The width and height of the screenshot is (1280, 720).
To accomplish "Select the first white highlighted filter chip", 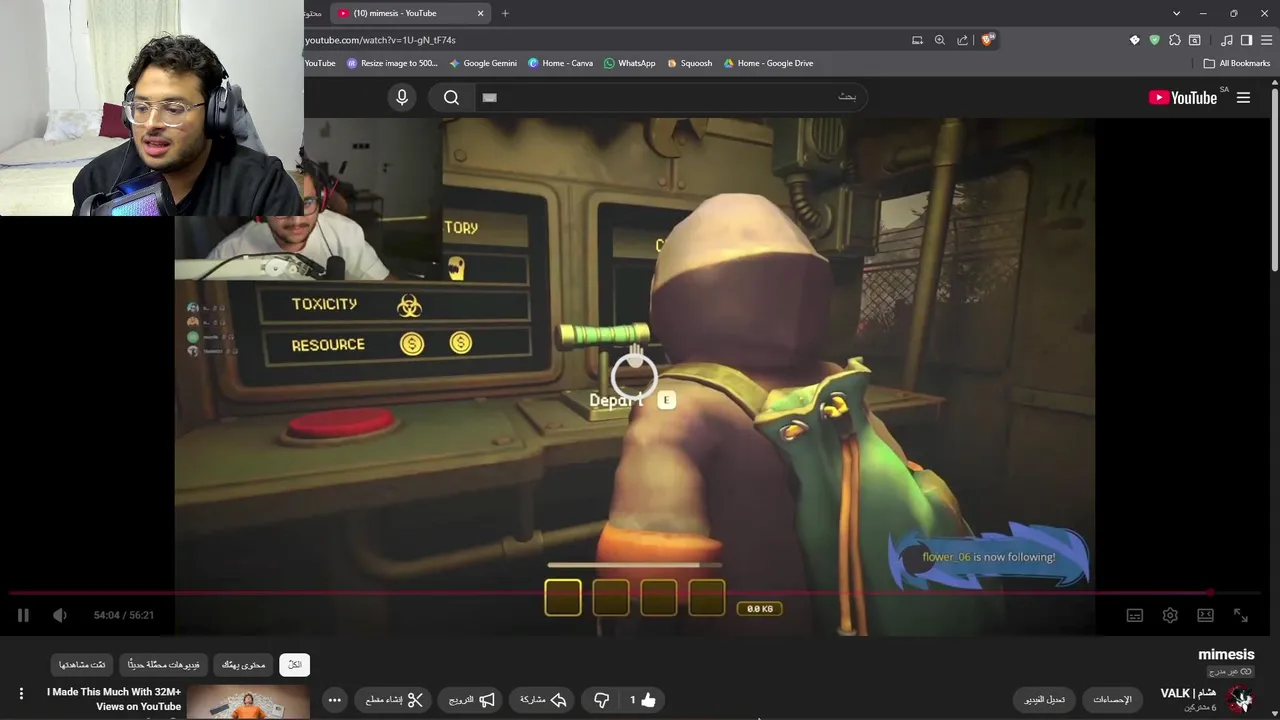I will click(x=294, y=665).
